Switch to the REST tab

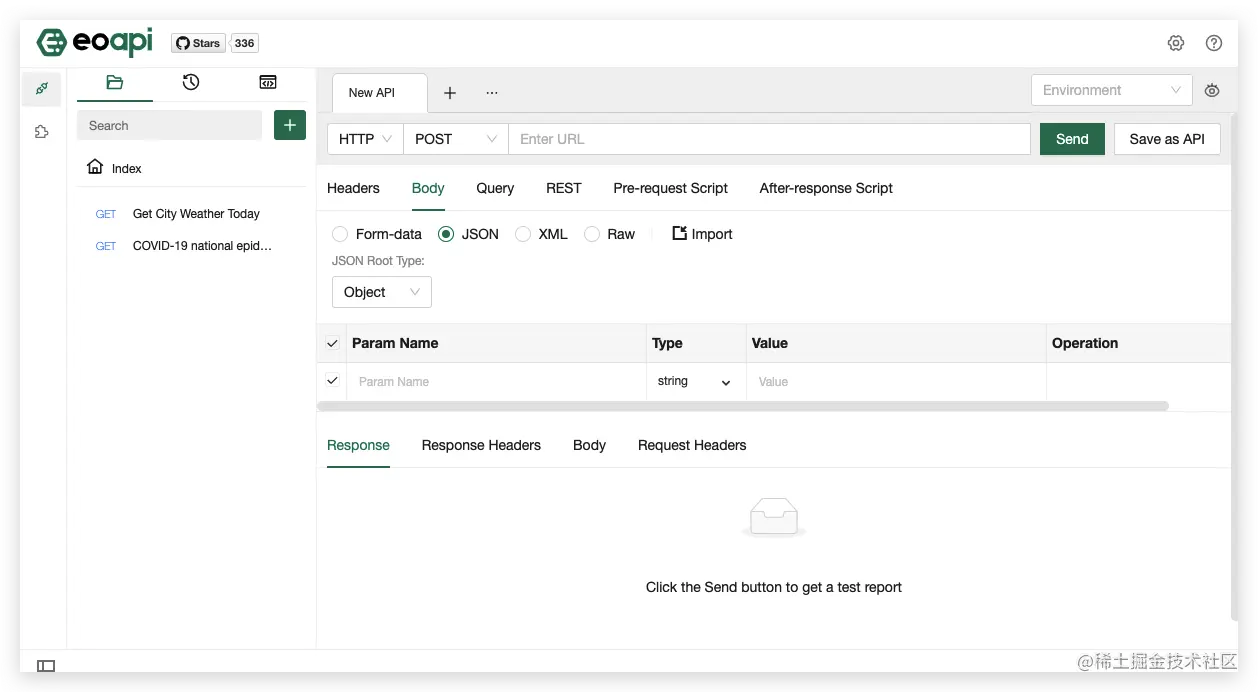pyautogui.click(x=564, y=188)
